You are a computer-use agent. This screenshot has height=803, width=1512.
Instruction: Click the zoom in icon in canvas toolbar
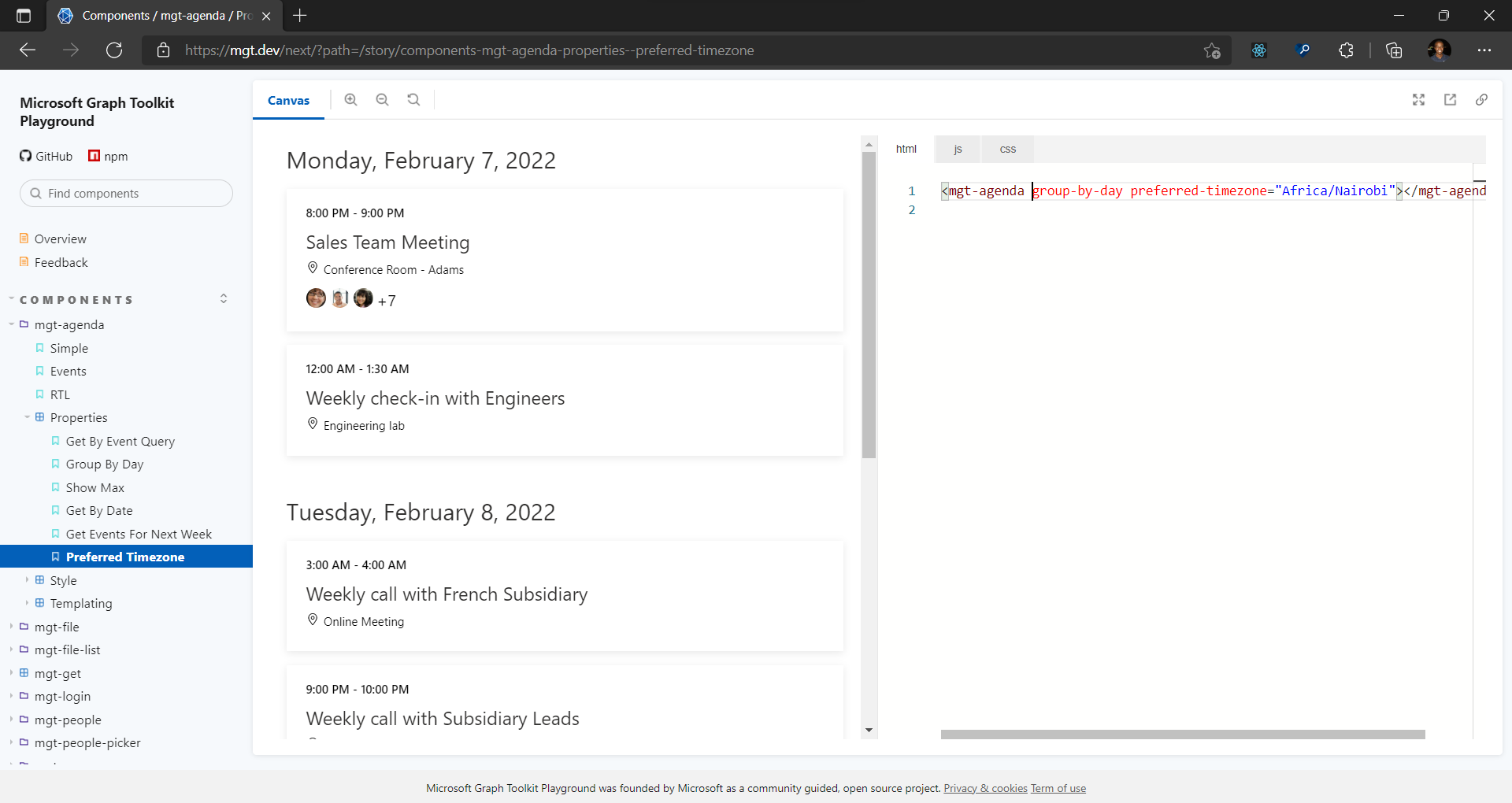[x=351, y=100]
